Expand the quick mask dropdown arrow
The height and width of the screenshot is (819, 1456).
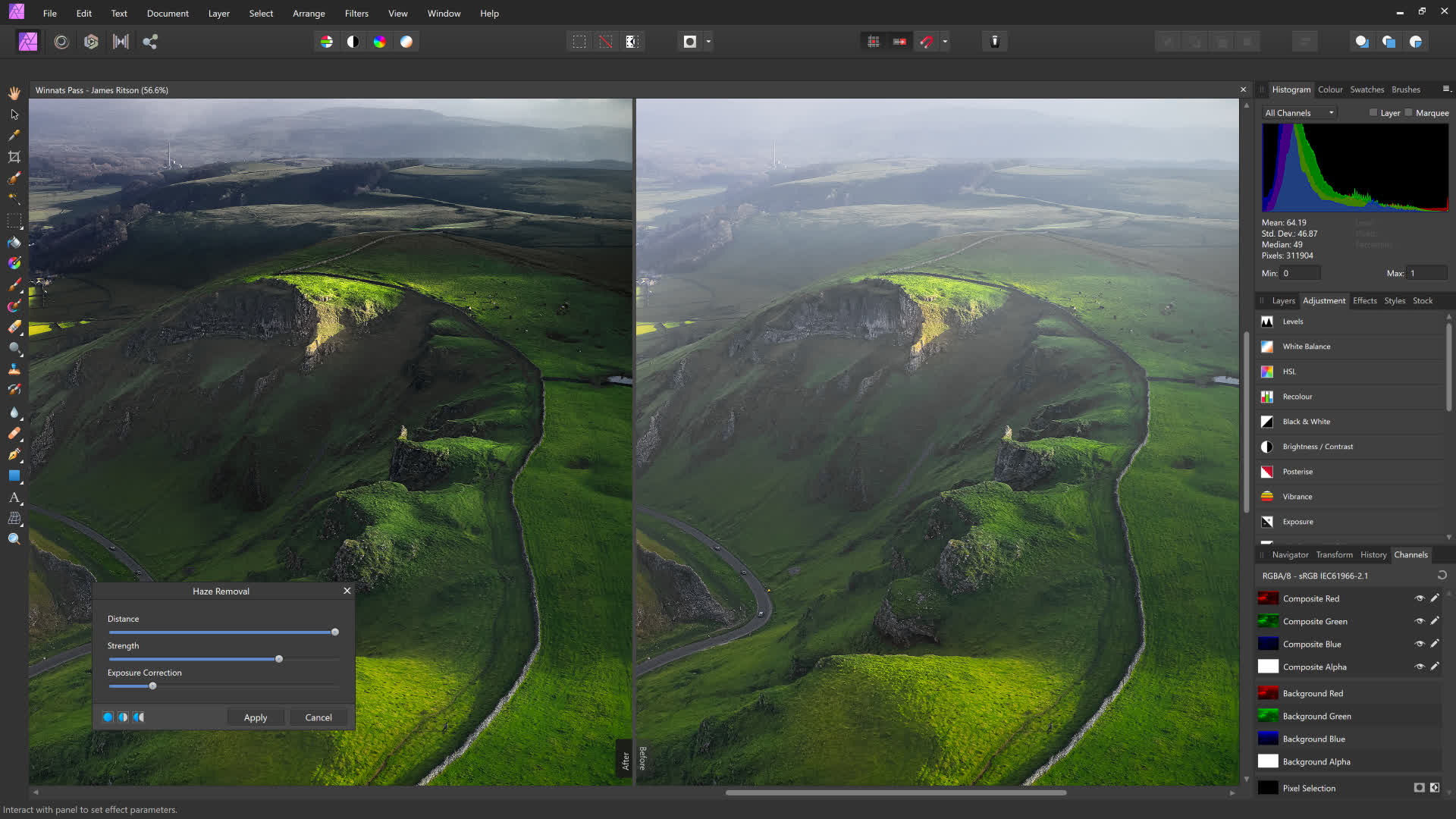708,42
